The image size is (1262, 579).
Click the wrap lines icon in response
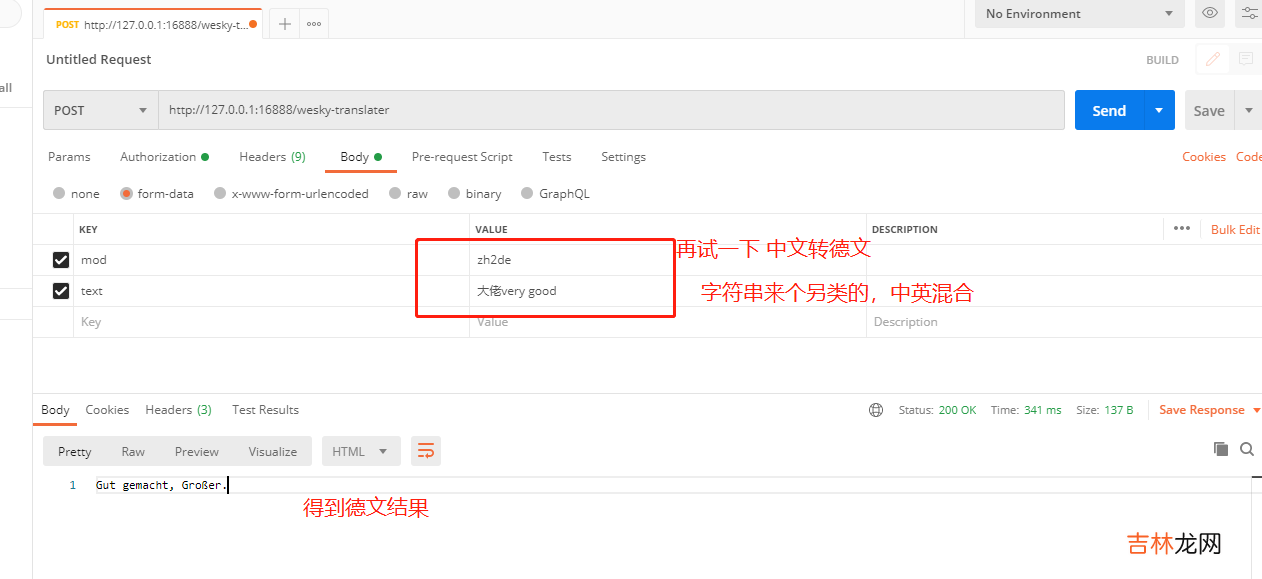tap(426, 451)
